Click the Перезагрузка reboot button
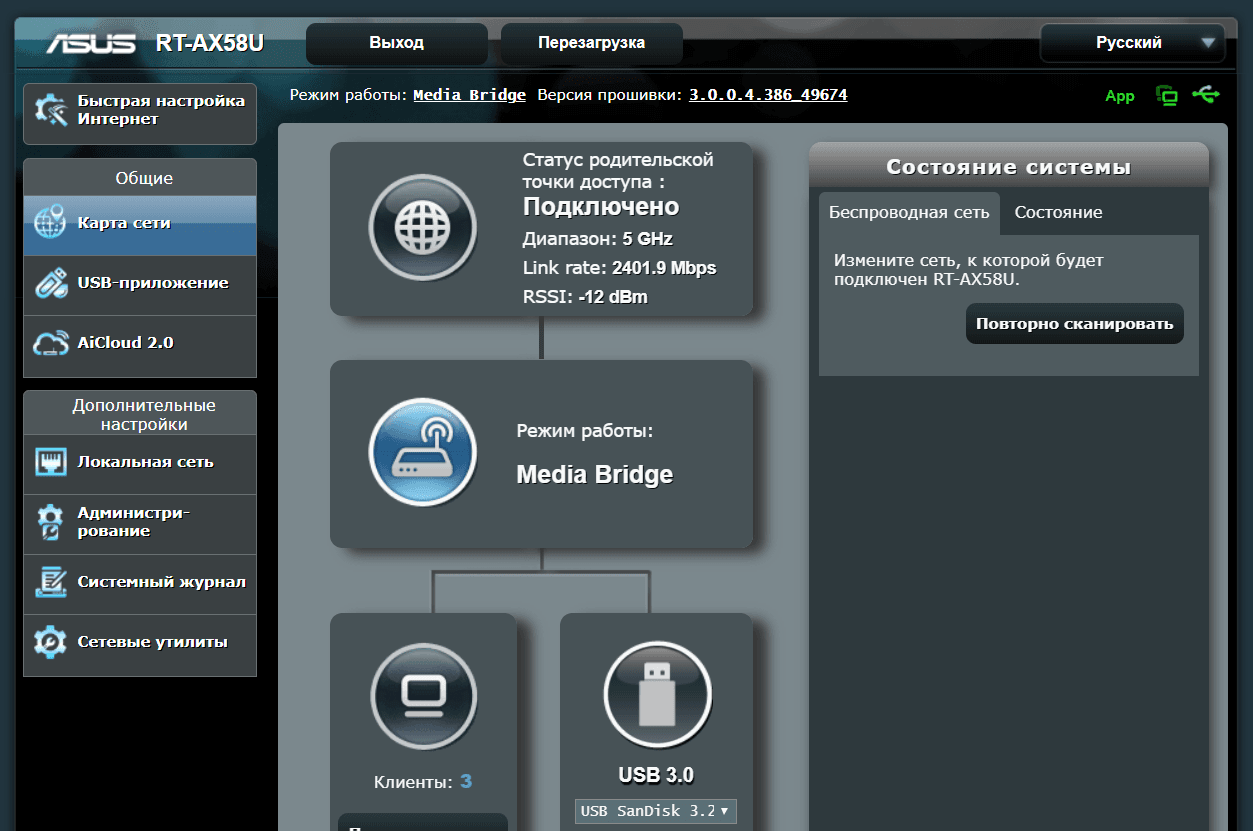Screen dimensions: 1253x831 591,43
